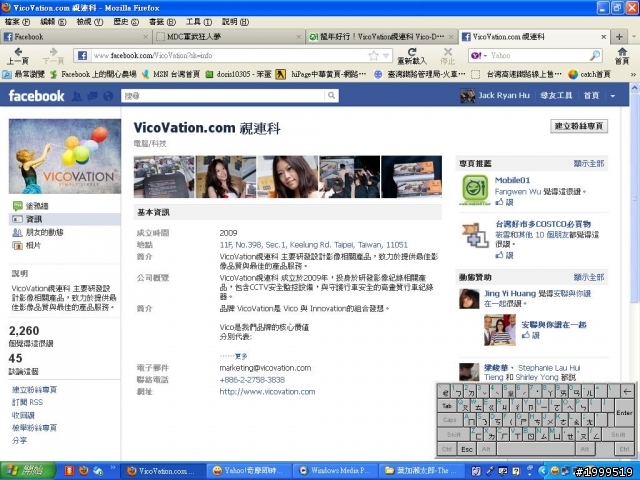This screenshot has height=480, width=640.
Task: Open the Bookmarks menu in Firefox
Action: [162, 22]
